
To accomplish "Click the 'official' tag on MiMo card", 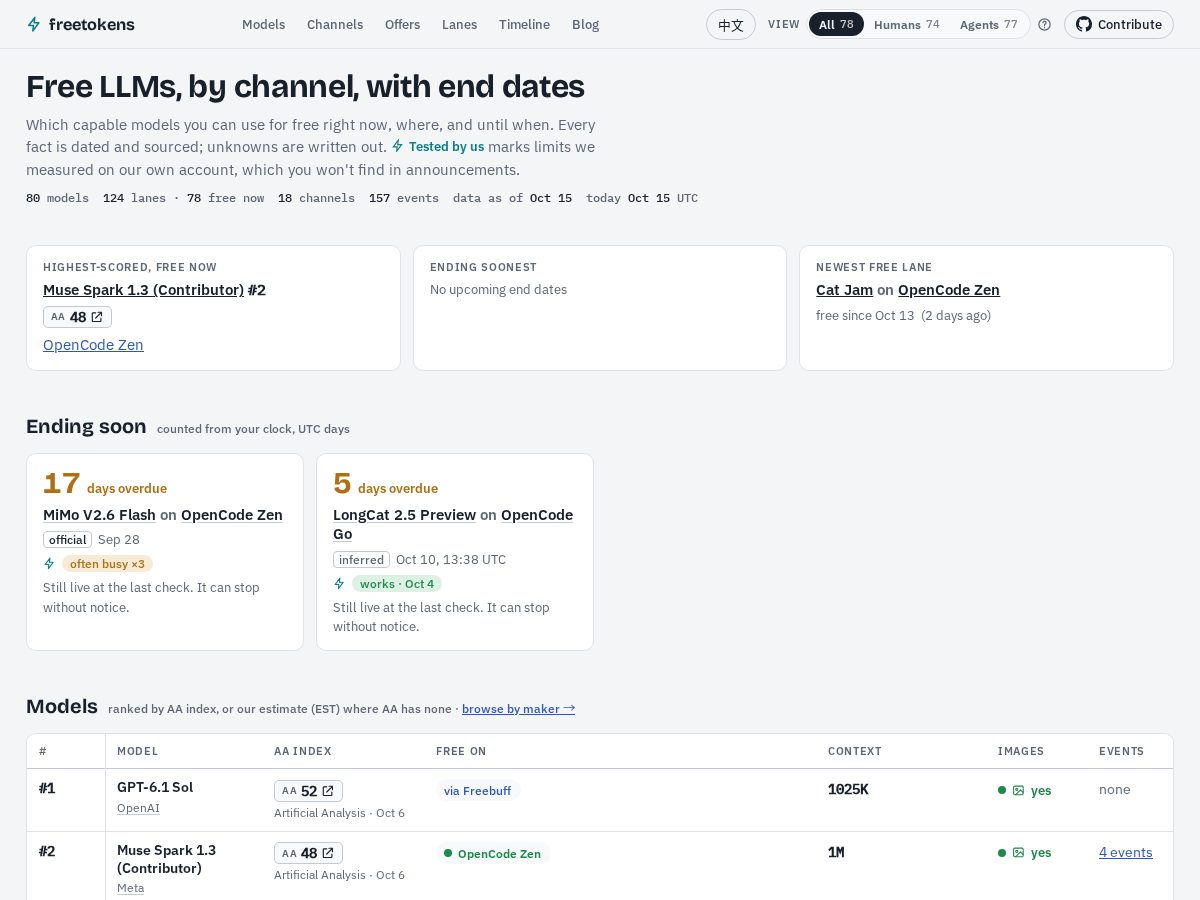I will (67, 540).
